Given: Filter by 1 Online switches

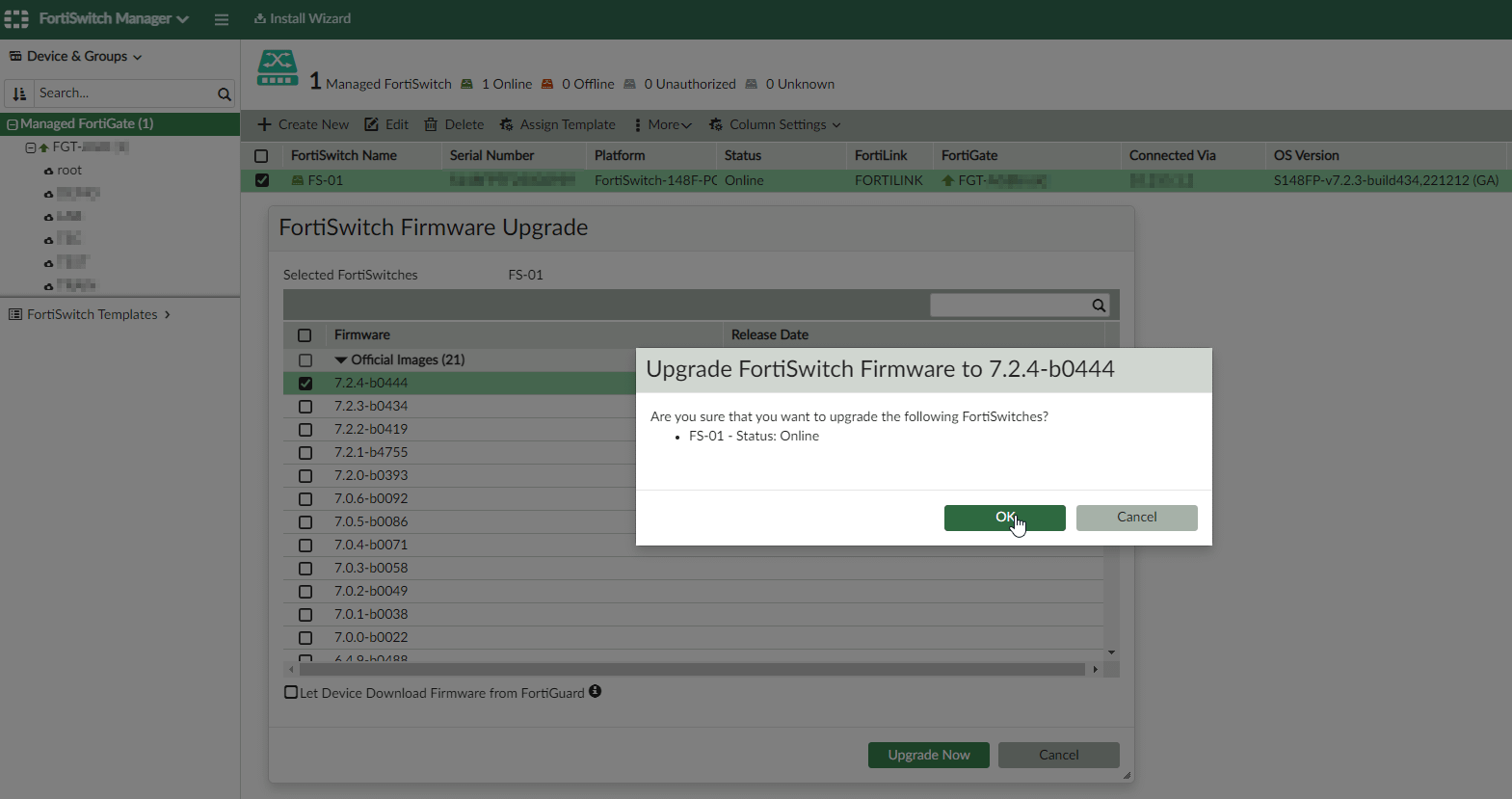Looking at the screenshot, I should [x=496, y=84].
